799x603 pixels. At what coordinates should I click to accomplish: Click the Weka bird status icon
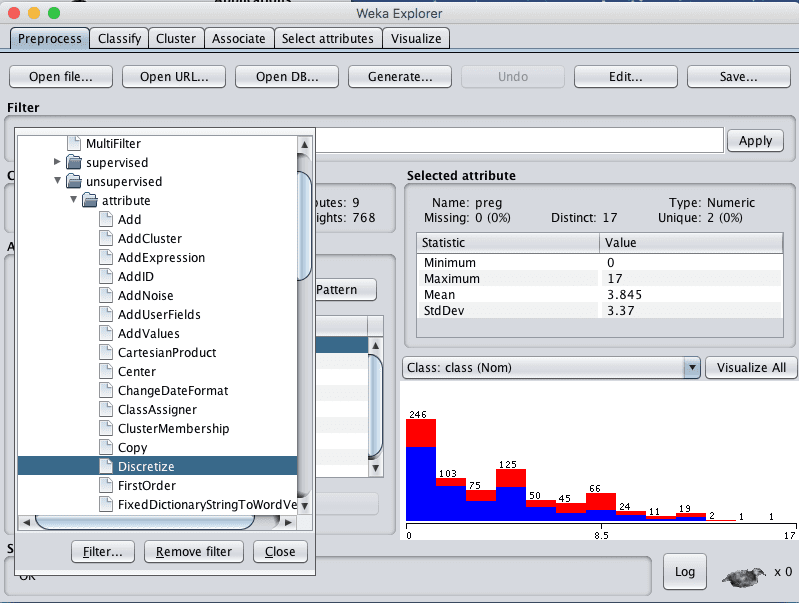(743, 576)
